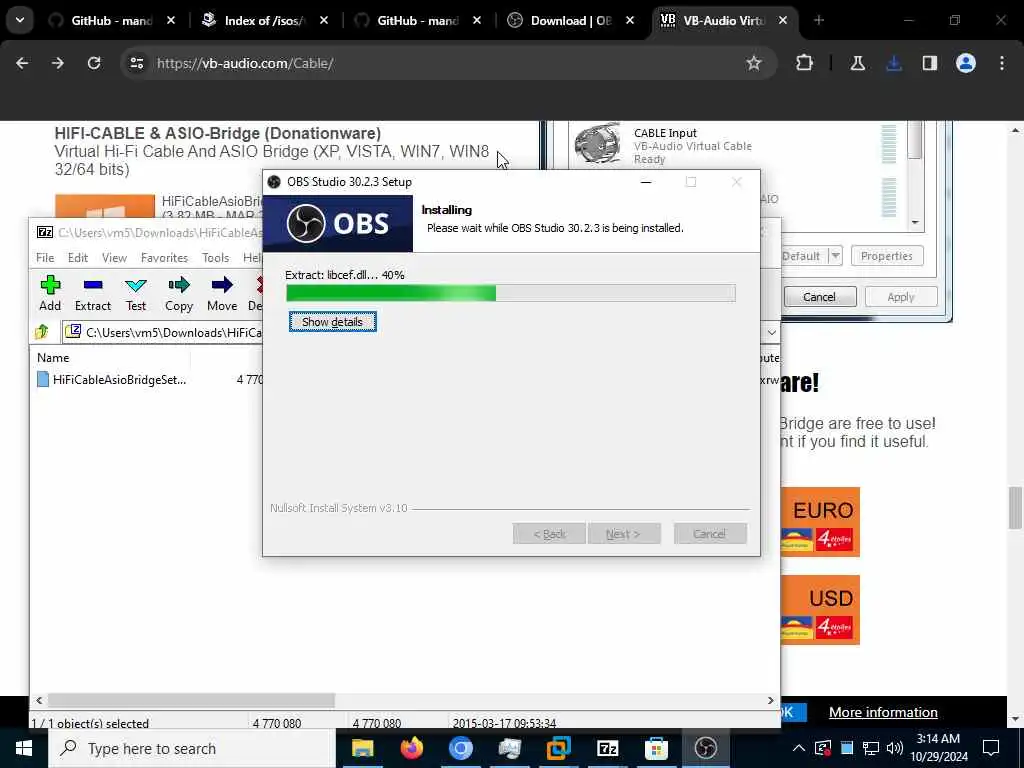Open the browser extensions puzzle icon
Image resolution: width=1024 pixels, height=768 pixels.
tap(805, 63)
